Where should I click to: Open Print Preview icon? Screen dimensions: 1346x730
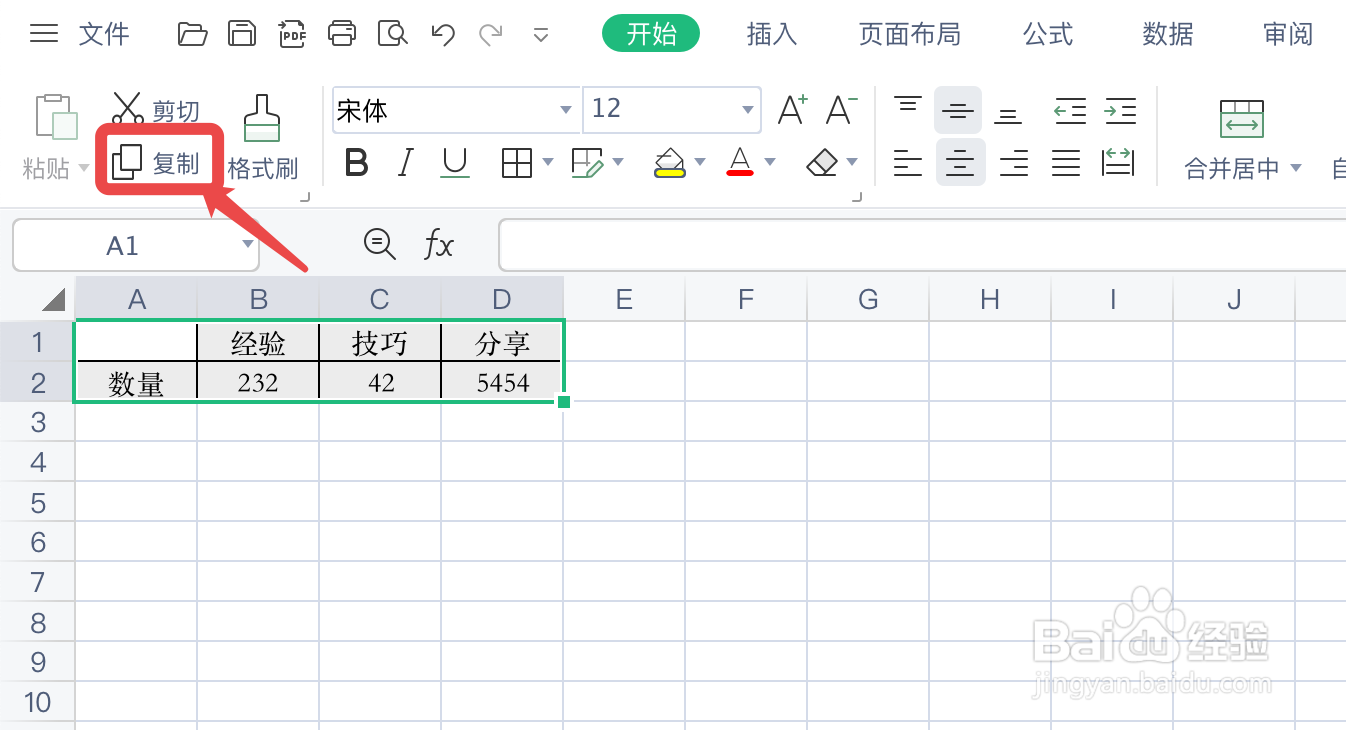click(393, 34)
